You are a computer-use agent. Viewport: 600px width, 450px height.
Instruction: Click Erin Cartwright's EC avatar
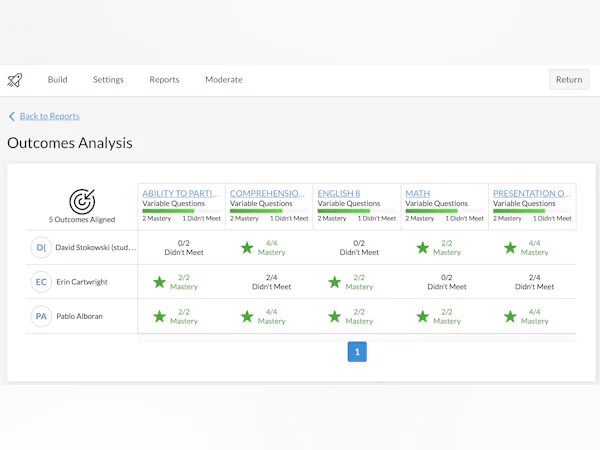tap(41, 282)
